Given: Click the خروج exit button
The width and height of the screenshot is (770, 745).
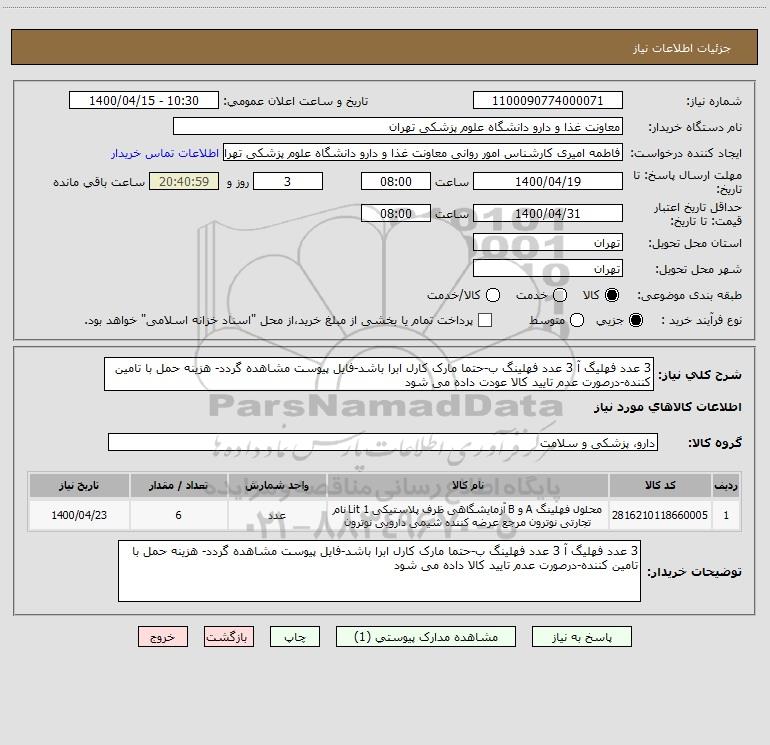Looking at the screenshot, I should point(163,637).
